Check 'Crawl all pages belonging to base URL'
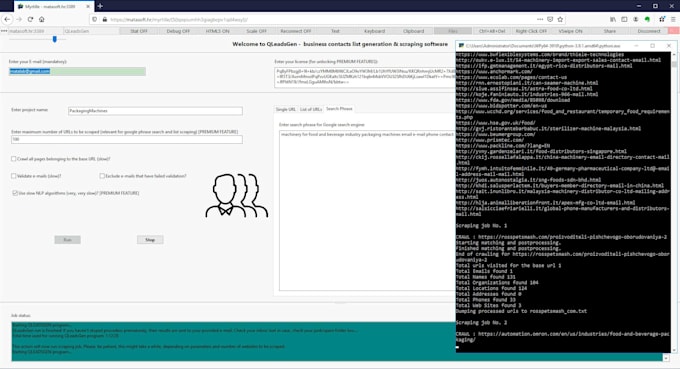Image resolution: width=680 pixels, height=369 pixels. 13,159
